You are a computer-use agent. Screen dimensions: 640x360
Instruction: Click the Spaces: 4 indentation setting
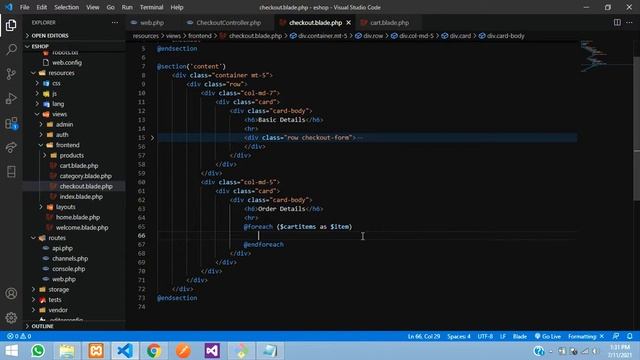coord(459,336)
